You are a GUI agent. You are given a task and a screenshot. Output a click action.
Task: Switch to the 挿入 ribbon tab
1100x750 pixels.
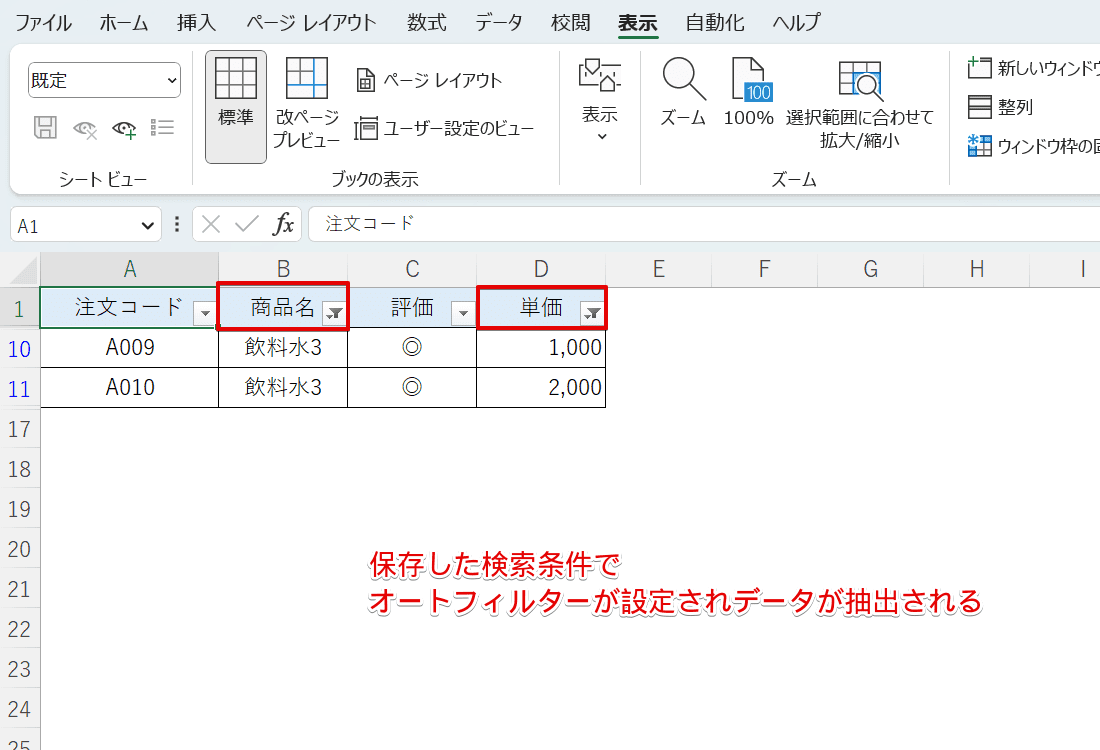pos(196,23)
